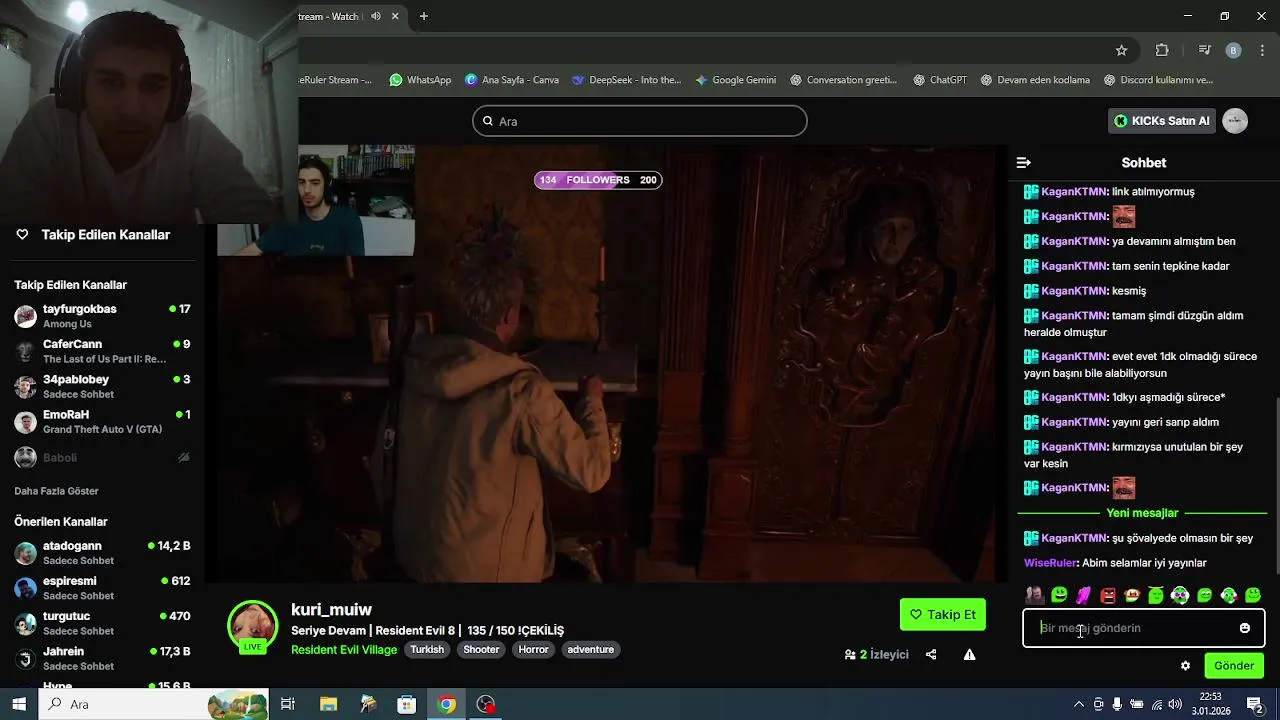
Task: Collapse the Sohbet chat panel icon
Action: tap(1023, 162)
